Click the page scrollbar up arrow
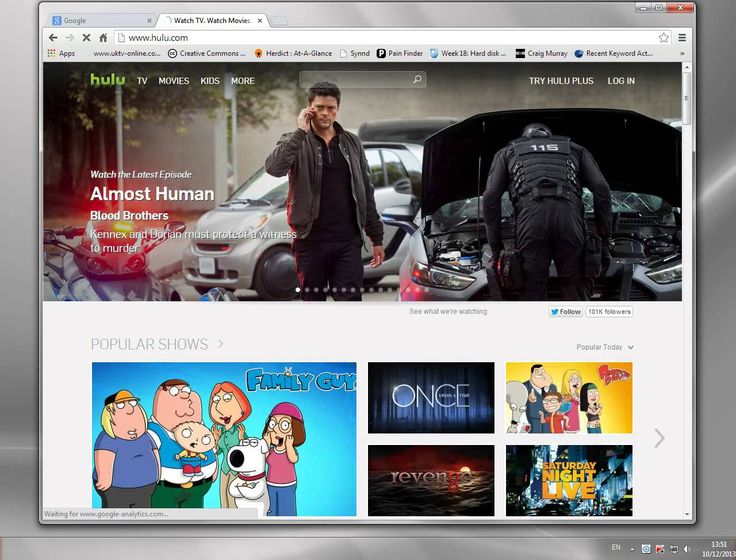Image resolution: width=736 pixels, height=560 pixels. pos(687,67)
